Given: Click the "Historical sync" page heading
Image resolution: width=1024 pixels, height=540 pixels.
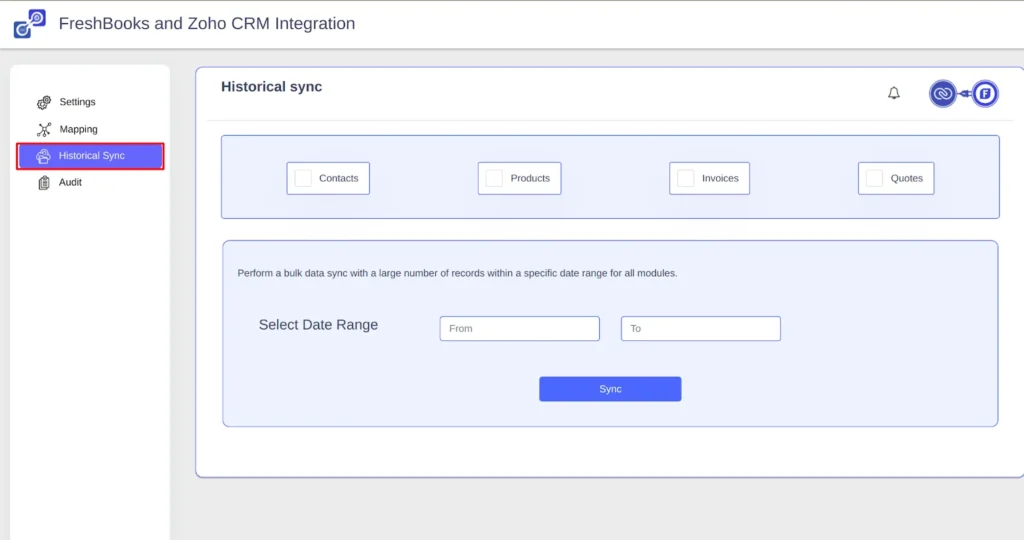Looking at the screenshot, I should [272, 87].
